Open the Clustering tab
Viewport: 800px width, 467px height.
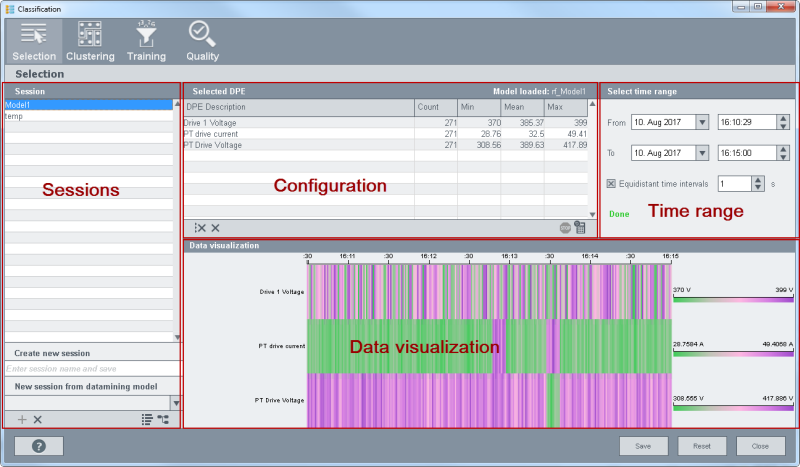(90, 41)
